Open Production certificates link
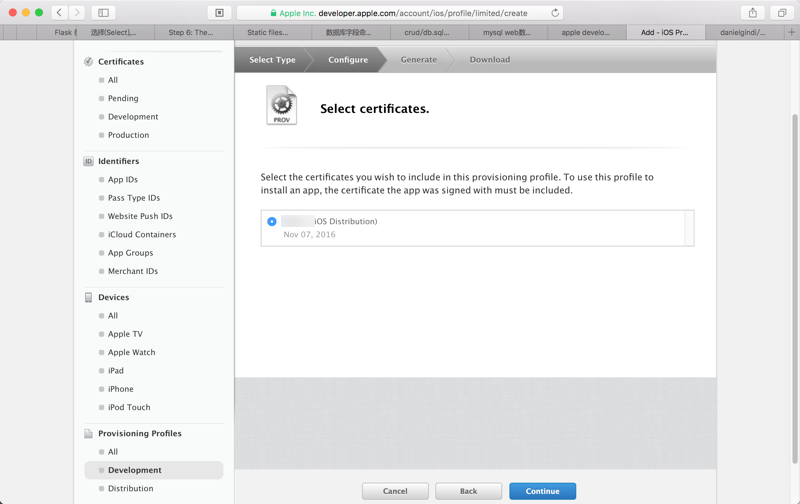The image size is (800, 504). pyautogui.click(x=129, y=135)
